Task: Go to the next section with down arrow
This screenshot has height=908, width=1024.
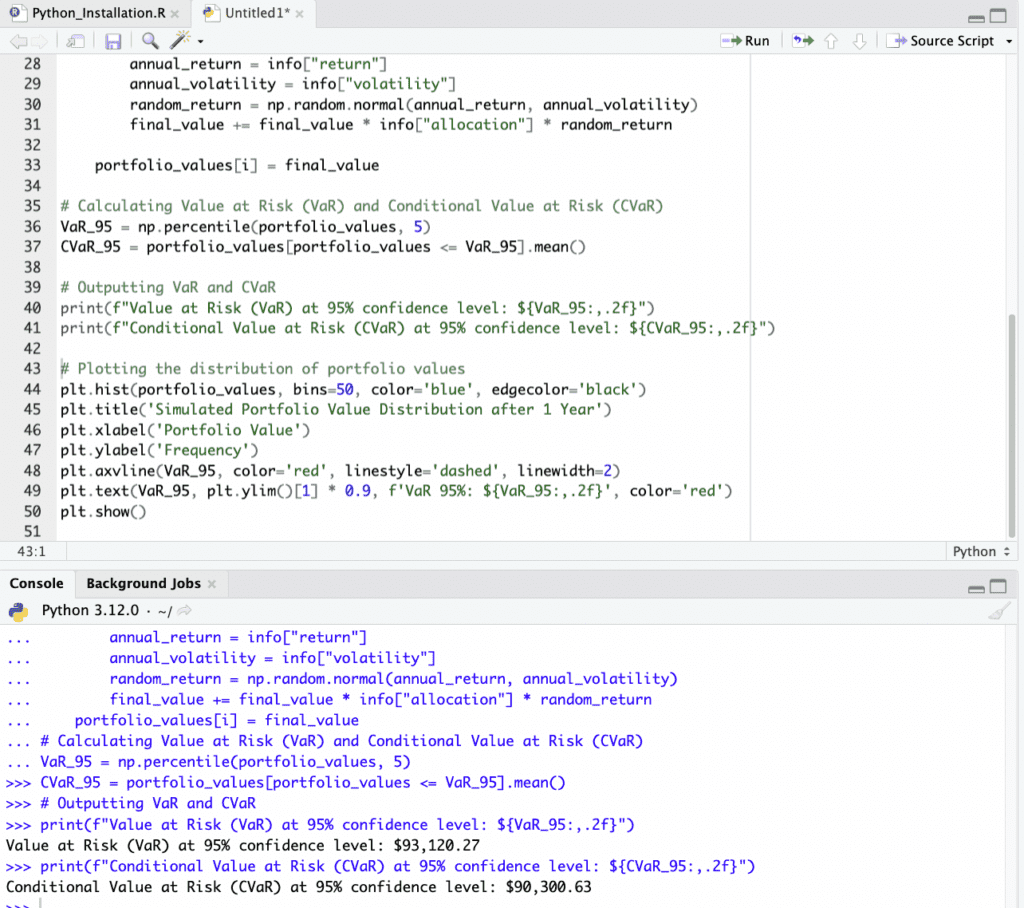Action: (858, 41)
